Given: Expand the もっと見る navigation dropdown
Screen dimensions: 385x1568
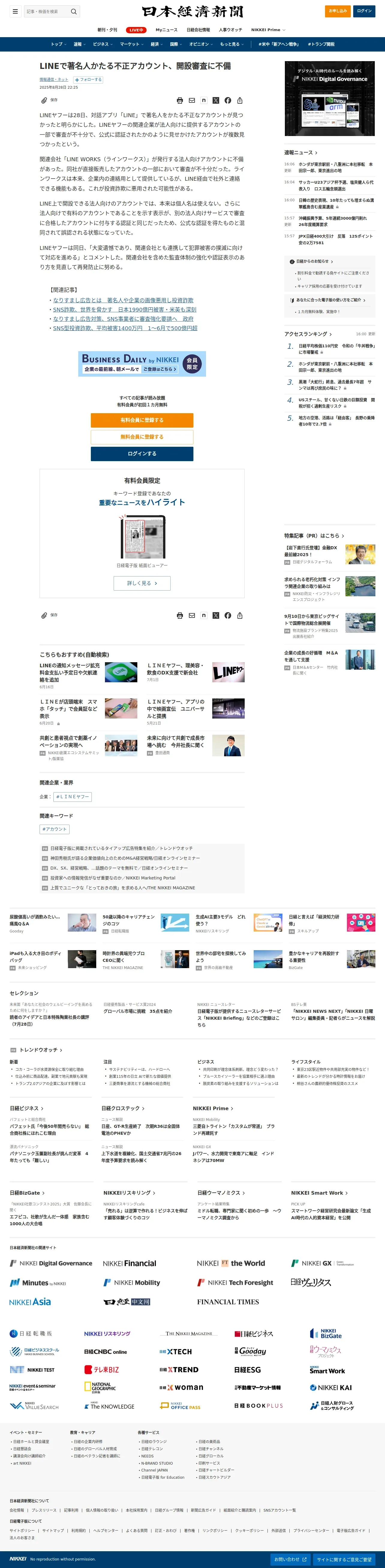Looking at the screenshot, I should 232,44.
